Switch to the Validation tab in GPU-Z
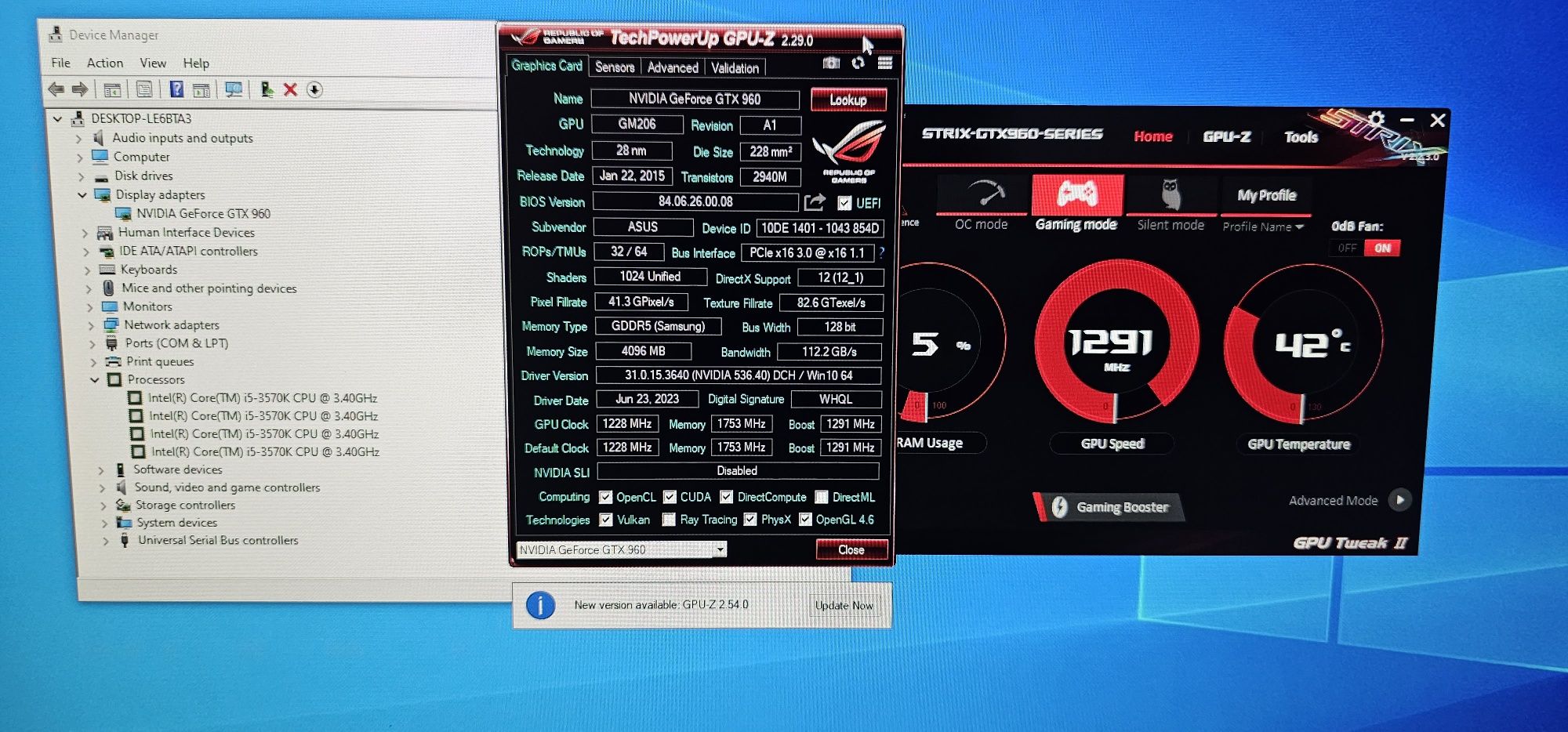 [735, 68]
